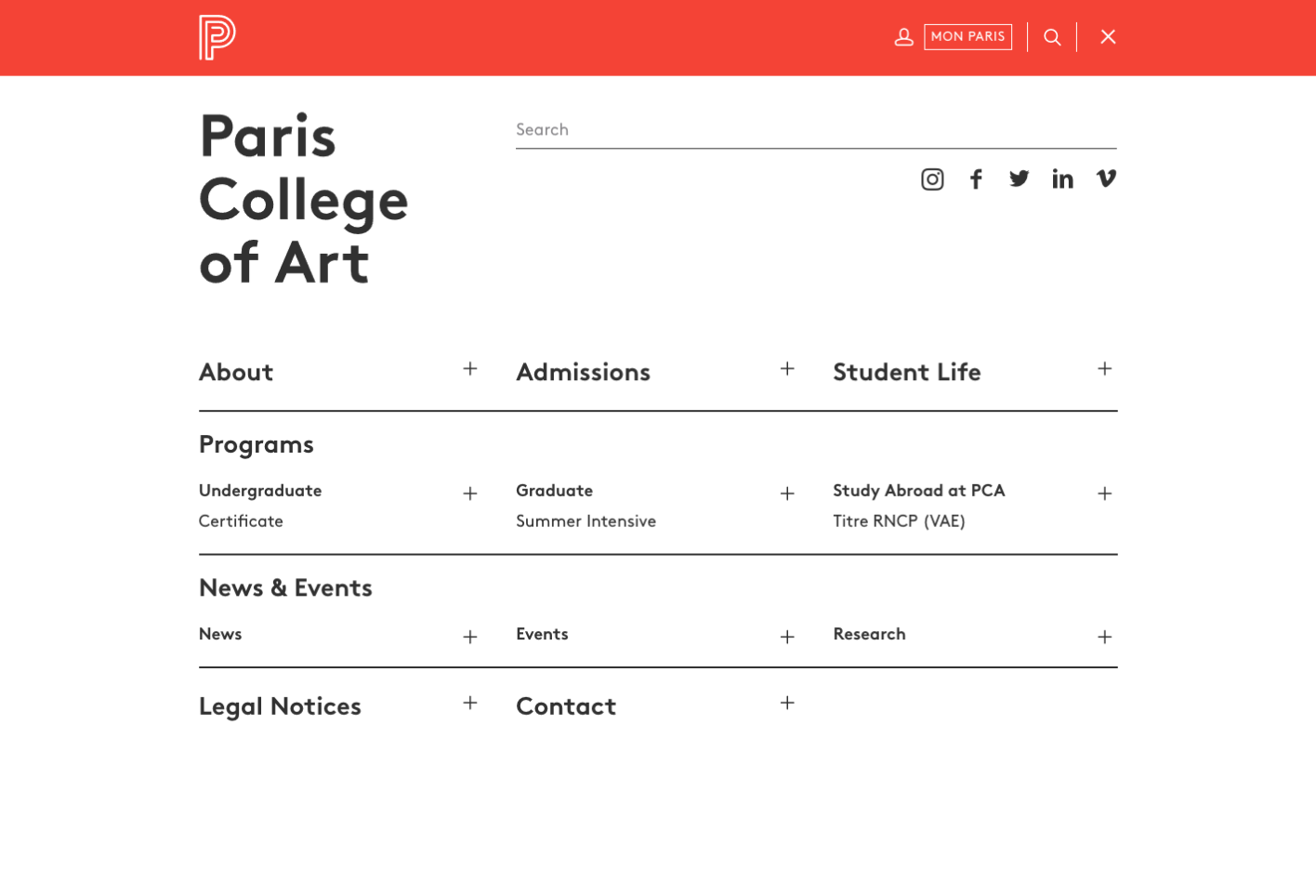Open the LinkedIn social icon
This screenshot has width=1316, height=896.
point(1062,178)
